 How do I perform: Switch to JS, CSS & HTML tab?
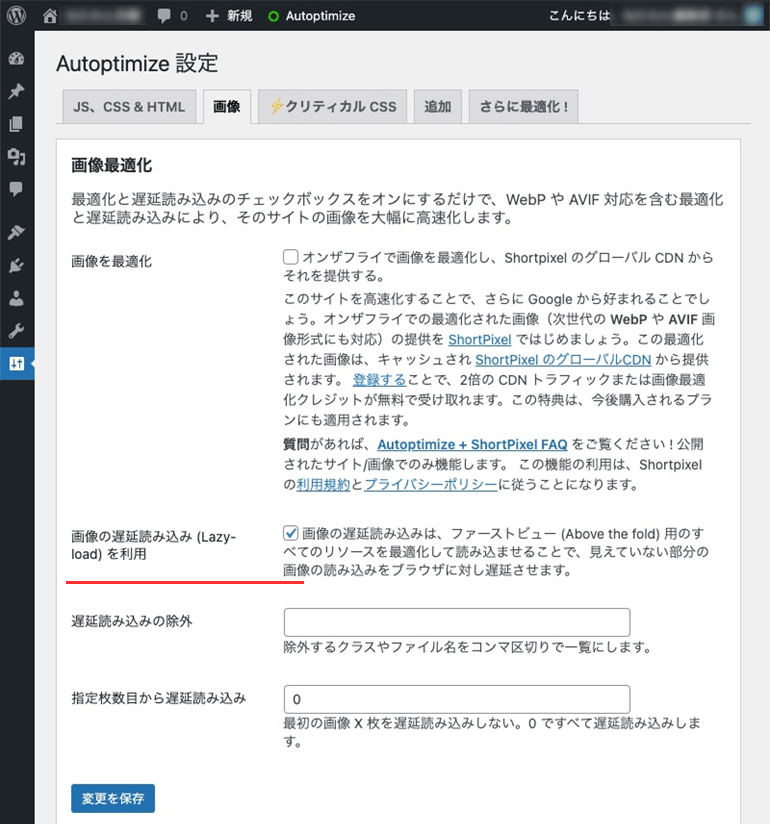129,107
